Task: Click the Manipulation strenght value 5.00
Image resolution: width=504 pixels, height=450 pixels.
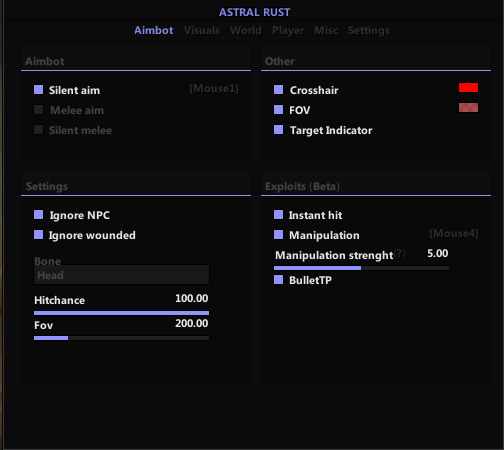Action: (x=438, y=253)
